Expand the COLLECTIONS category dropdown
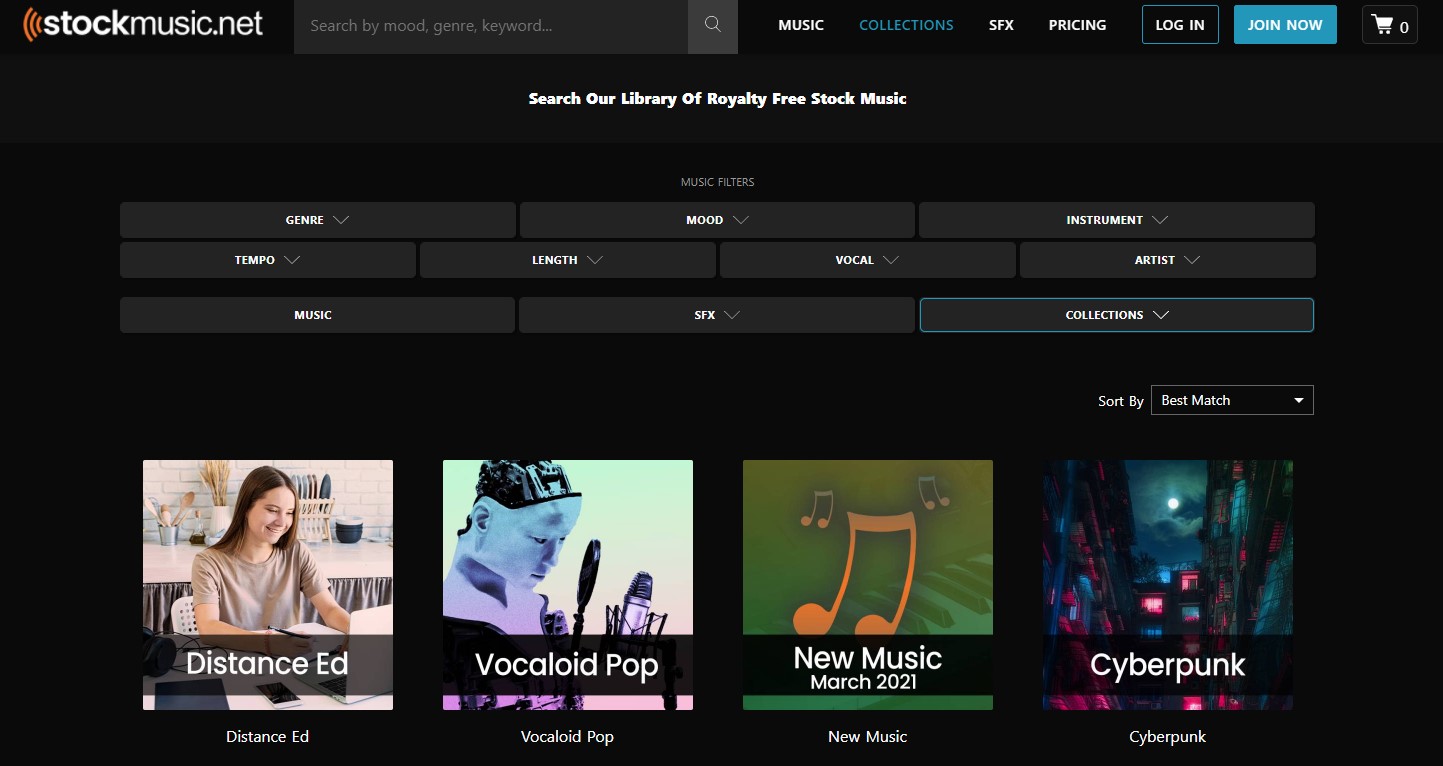Viewport: 1443px width, 766px height. pos(1116,315)
